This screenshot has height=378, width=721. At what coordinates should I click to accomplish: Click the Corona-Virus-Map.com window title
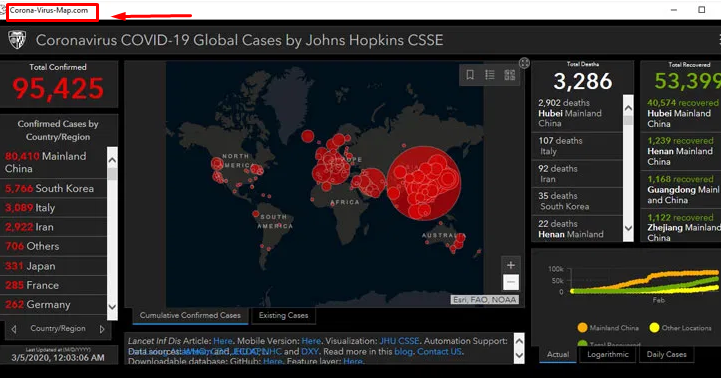point(49,10)
